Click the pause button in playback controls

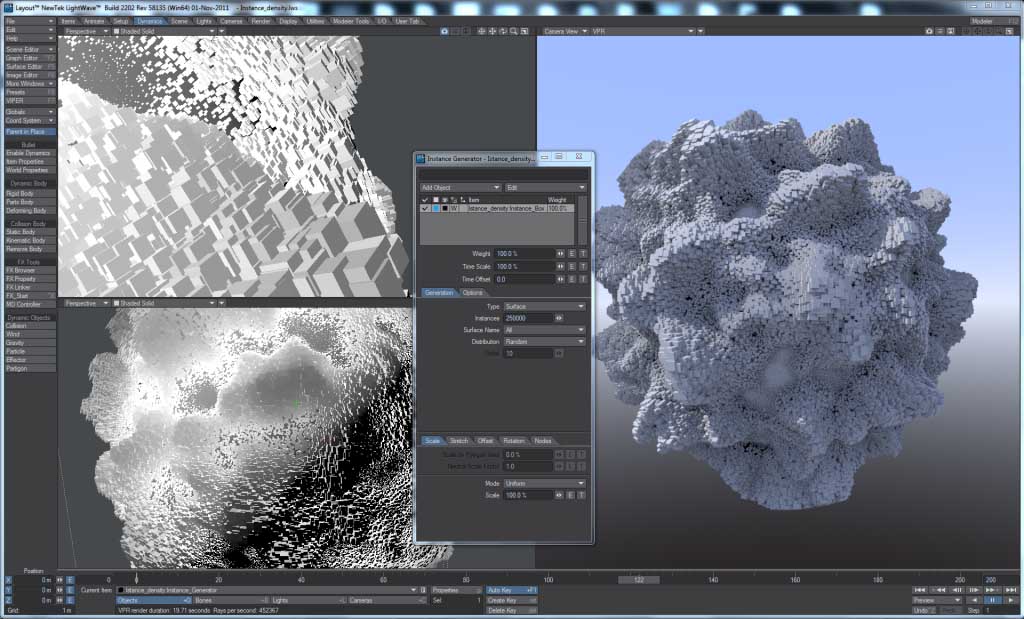tap(992, 600)
